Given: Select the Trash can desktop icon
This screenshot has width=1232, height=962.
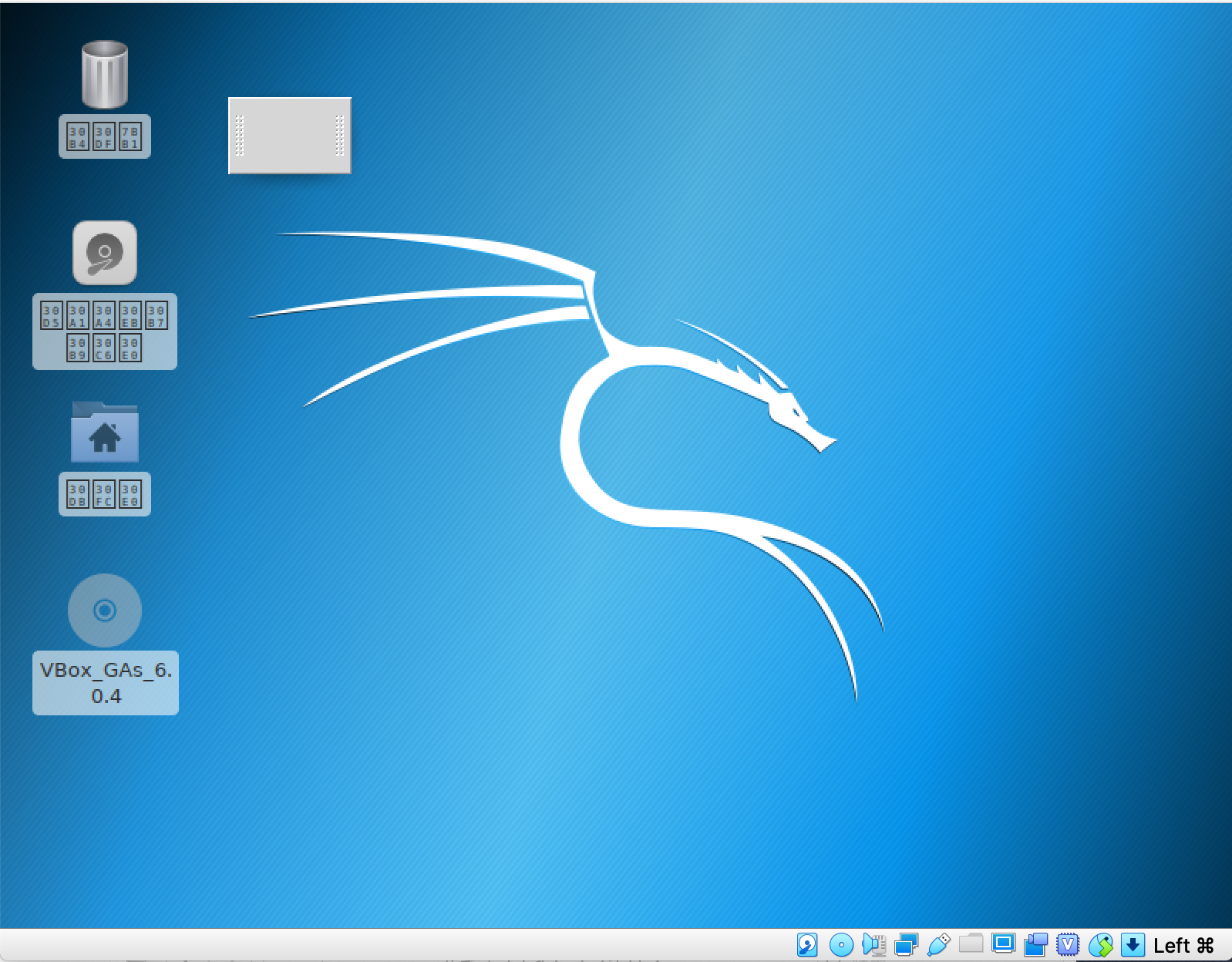Looking at the screenshot, I should tap(105, 74).
